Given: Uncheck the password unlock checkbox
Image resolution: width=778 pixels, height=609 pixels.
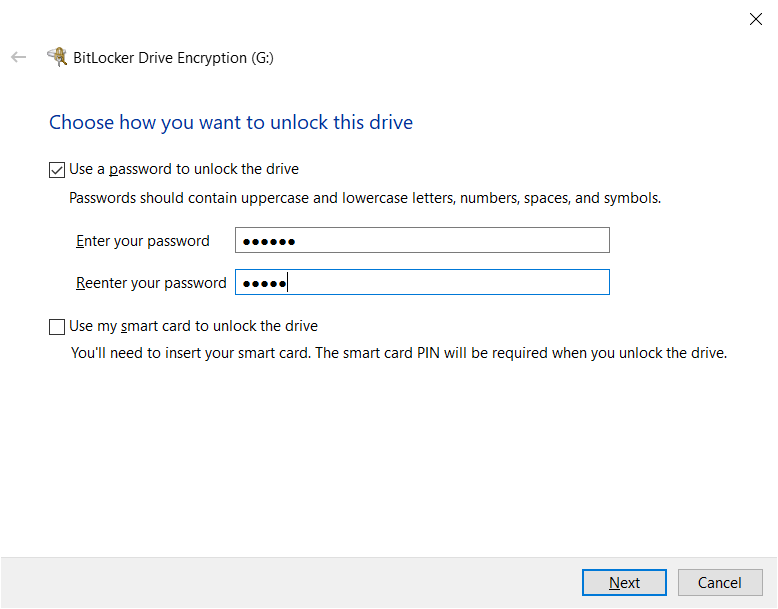Looking at the screenshot, I should [x=57, y=170].
